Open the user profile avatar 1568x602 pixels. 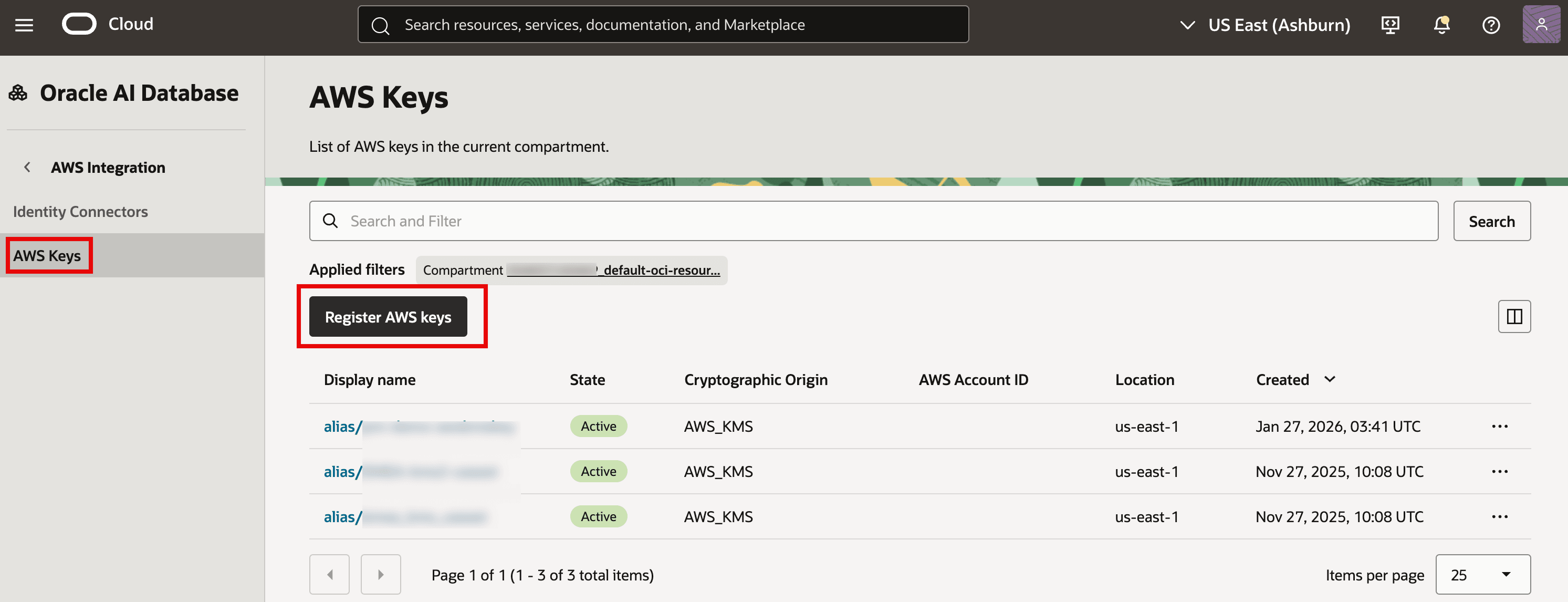(x=1541, y=24)
